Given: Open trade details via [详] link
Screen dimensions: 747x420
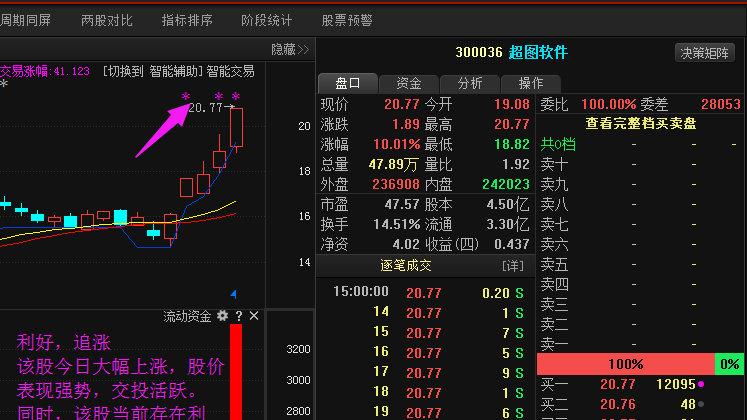Looking at the screenshot, I should 513,266.
